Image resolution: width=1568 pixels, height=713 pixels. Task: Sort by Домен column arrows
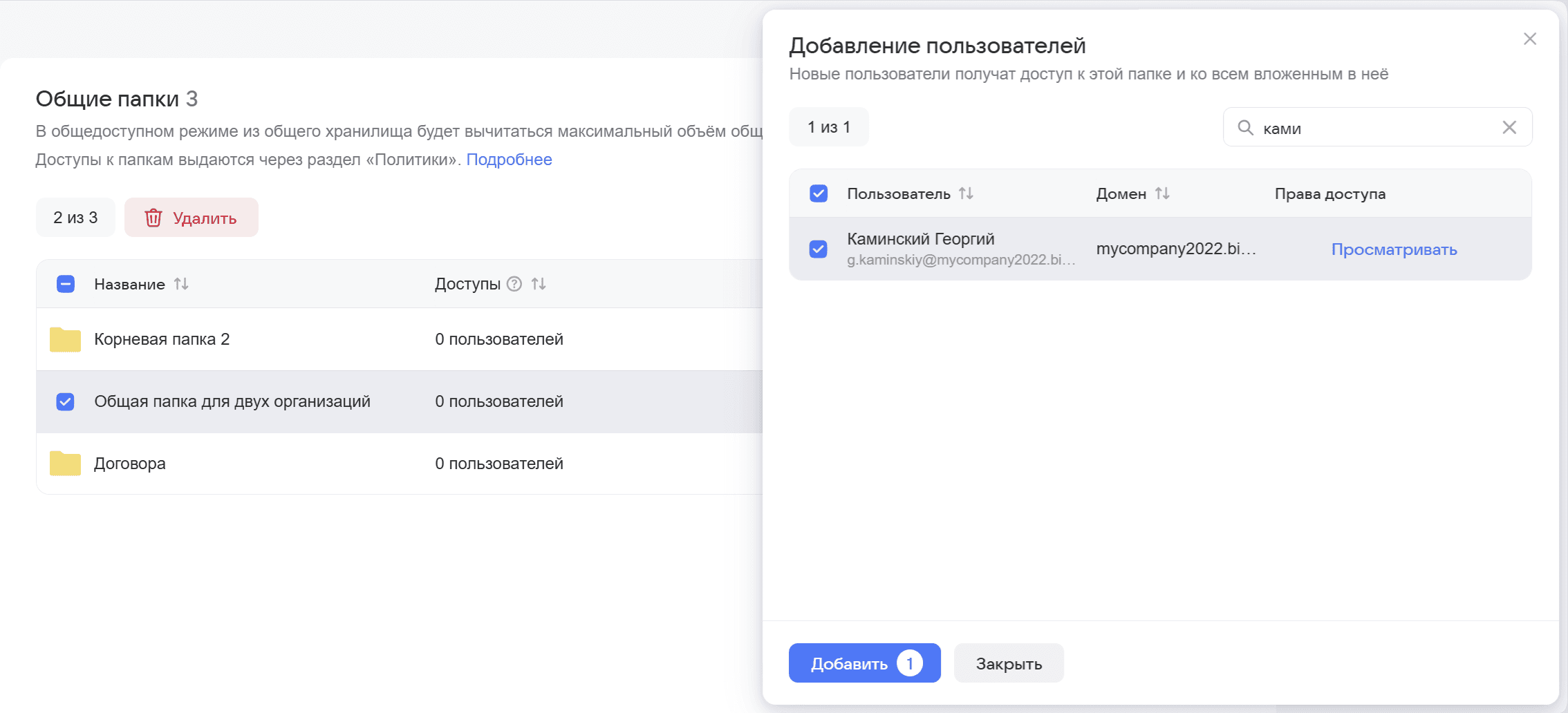1162,193
